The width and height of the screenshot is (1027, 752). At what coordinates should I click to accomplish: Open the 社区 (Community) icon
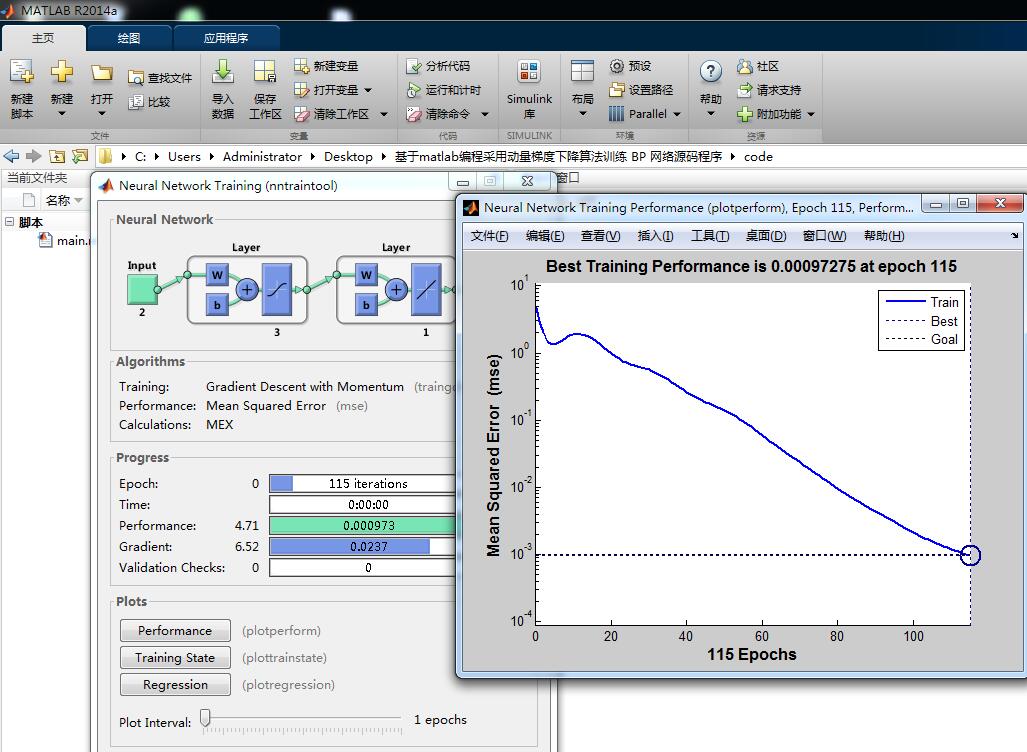point(745,66)
